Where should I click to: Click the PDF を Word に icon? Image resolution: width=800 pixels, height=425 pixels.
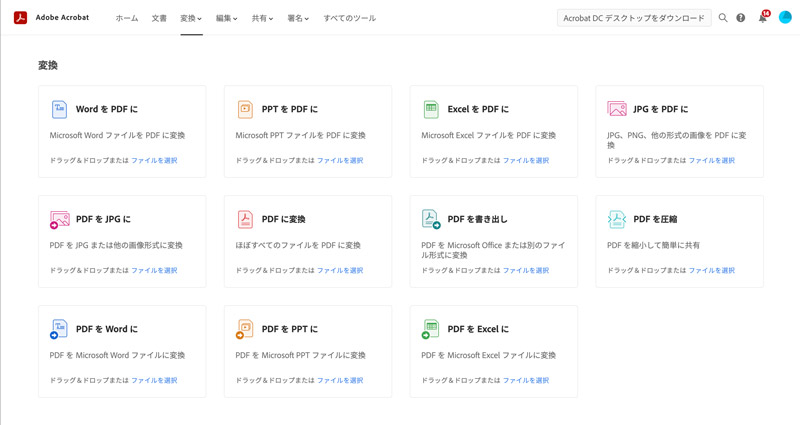[59, 329]
